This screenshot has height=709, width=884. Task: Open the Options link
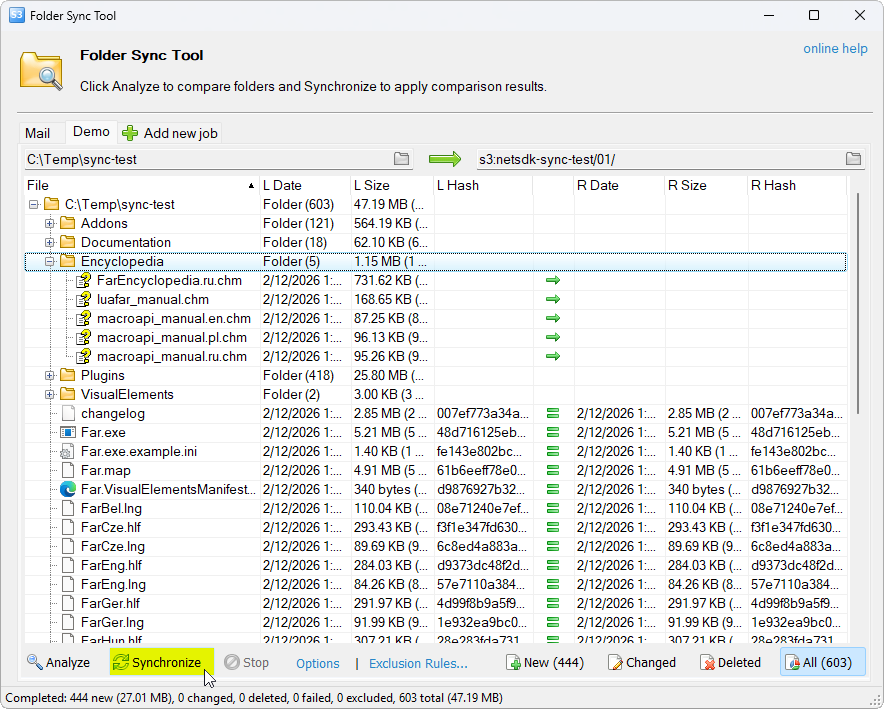coord(317,664)
